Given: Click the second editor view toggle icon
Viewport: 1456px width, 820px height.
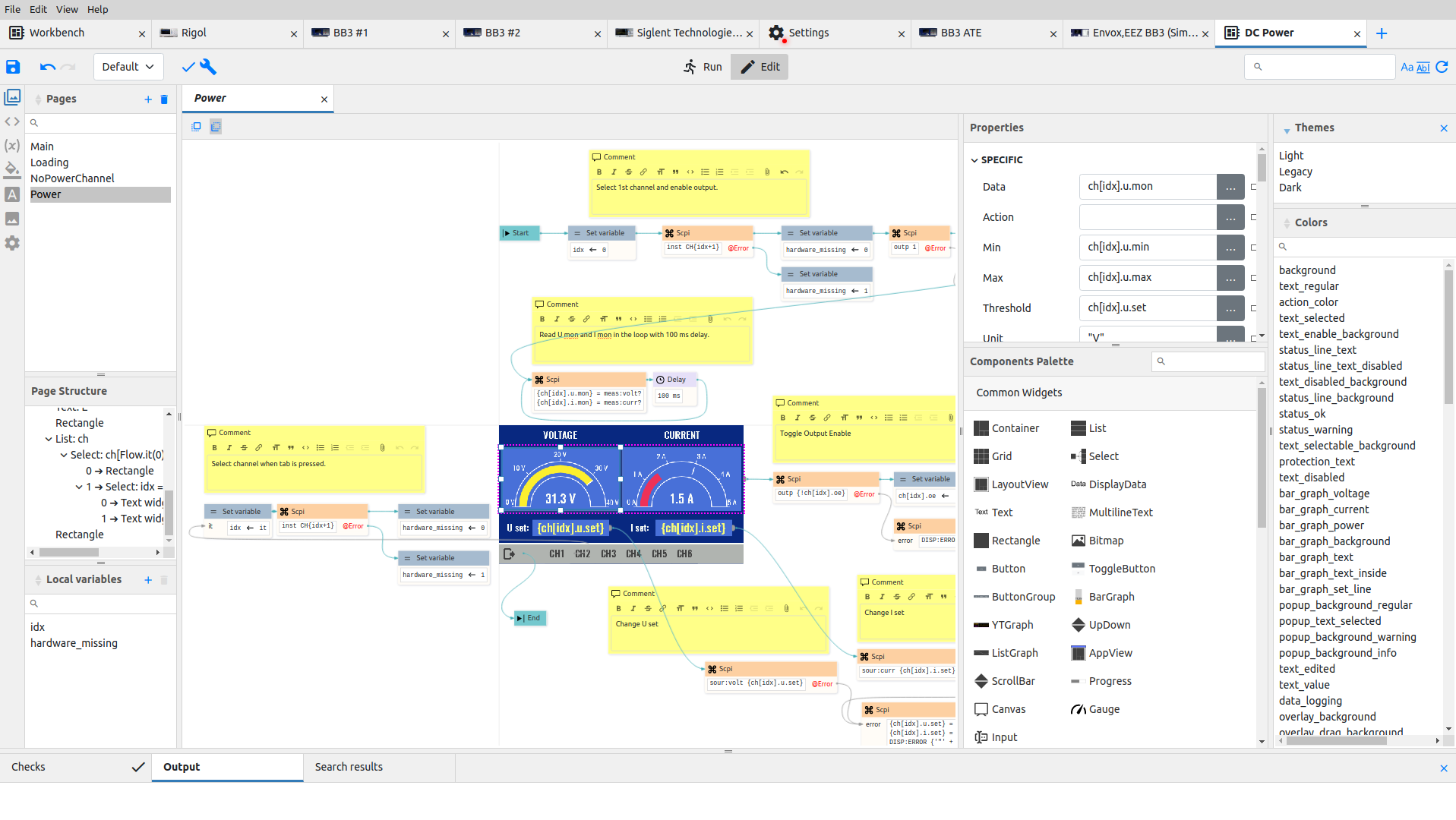Looking at the screenshot, I should click(216, 127).
